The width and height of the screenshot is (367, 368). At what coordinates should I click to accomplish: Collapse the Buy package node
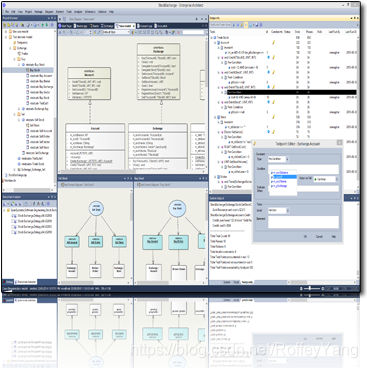(14, 59)
